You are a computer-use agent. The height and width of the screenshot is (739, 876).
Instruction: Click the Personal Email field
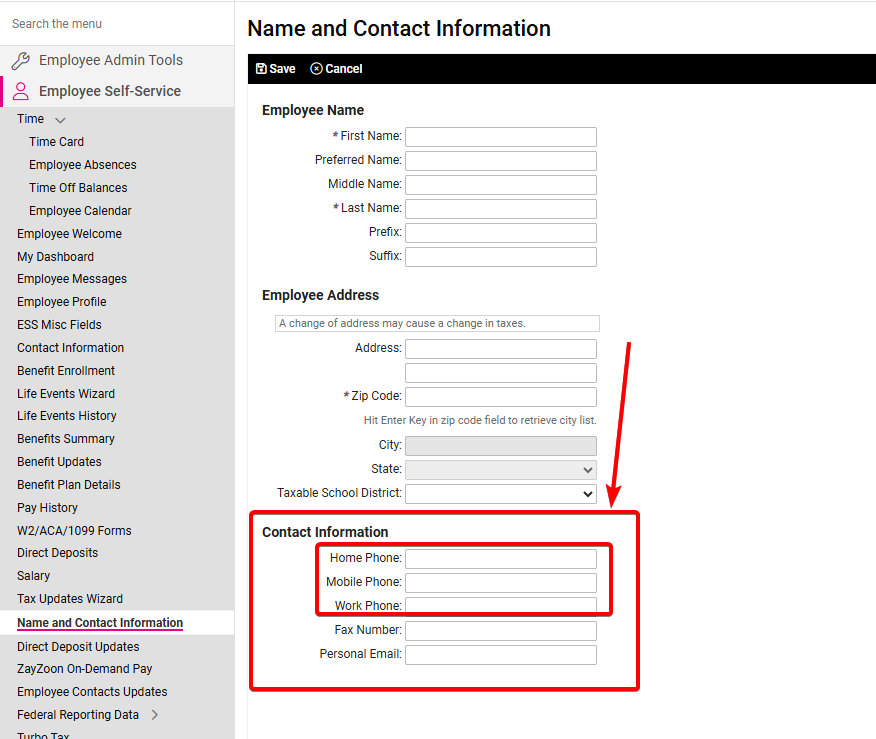(x=501, y=655)
